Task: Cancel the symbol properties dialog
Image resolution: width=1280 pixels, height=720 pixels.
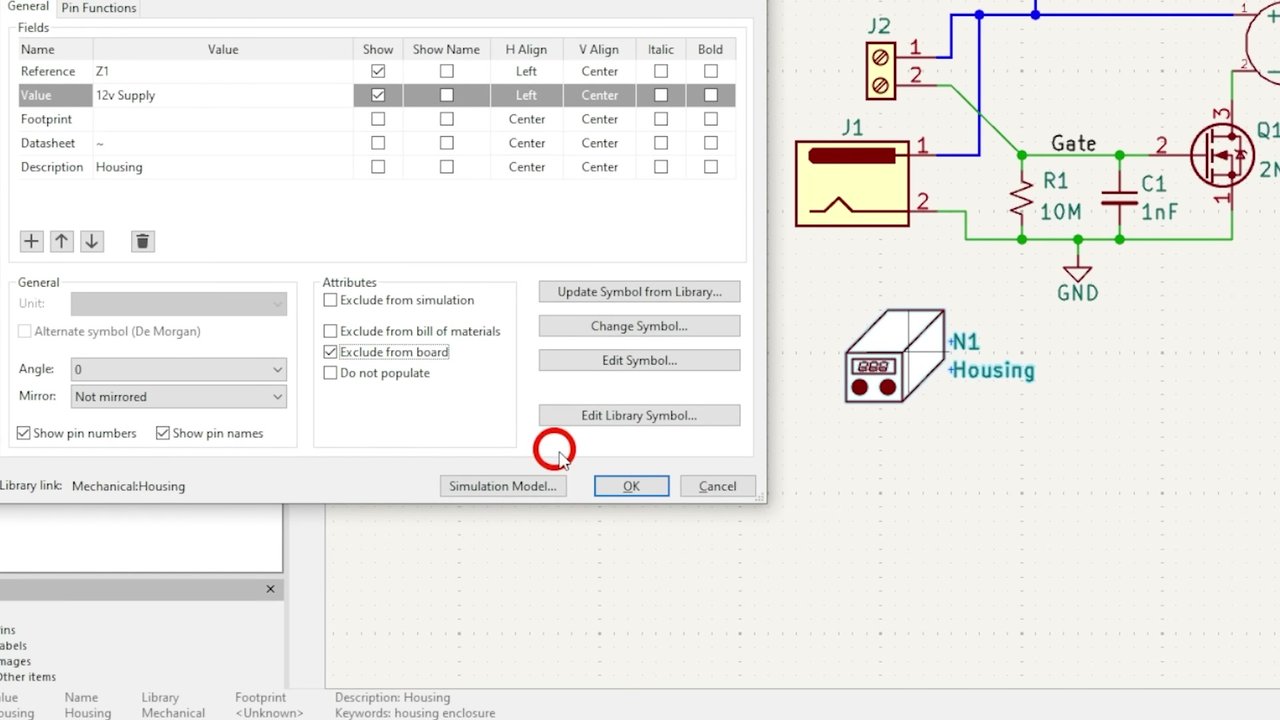Action: (717, 486)
